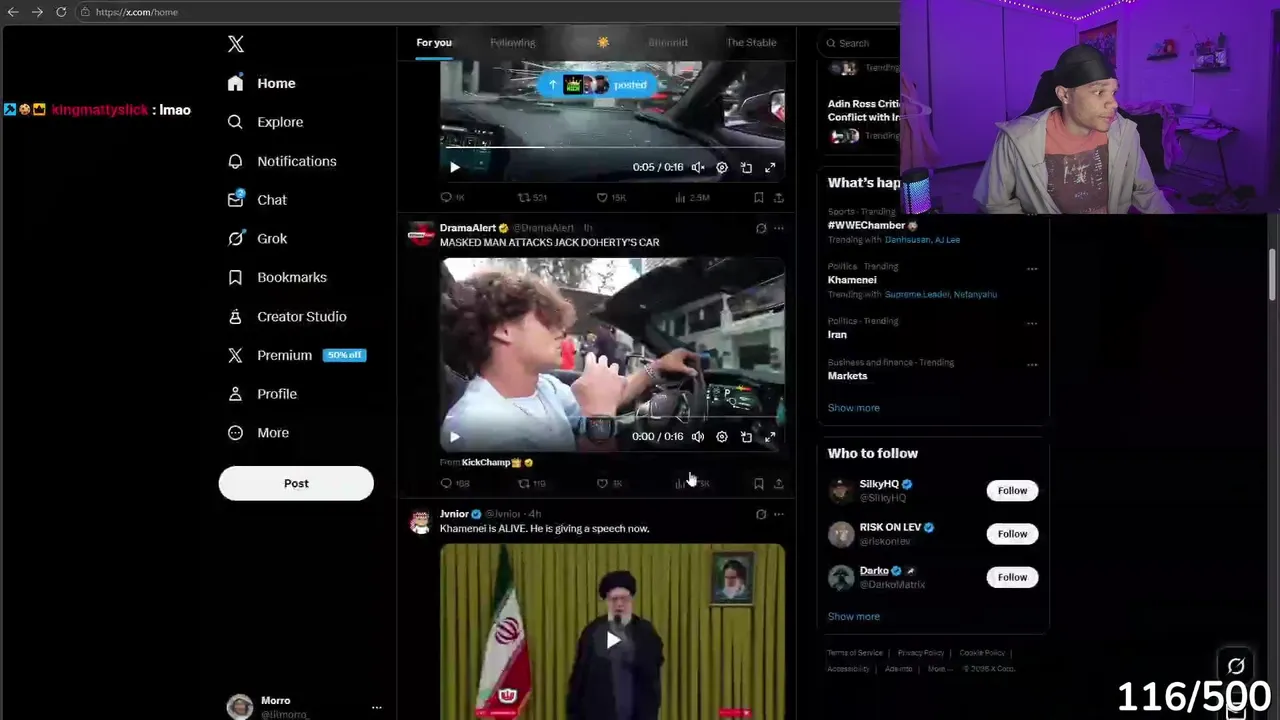Open Iran trend more options
This screenshot has height=720, width=1280.
[x=1032, y=324]
